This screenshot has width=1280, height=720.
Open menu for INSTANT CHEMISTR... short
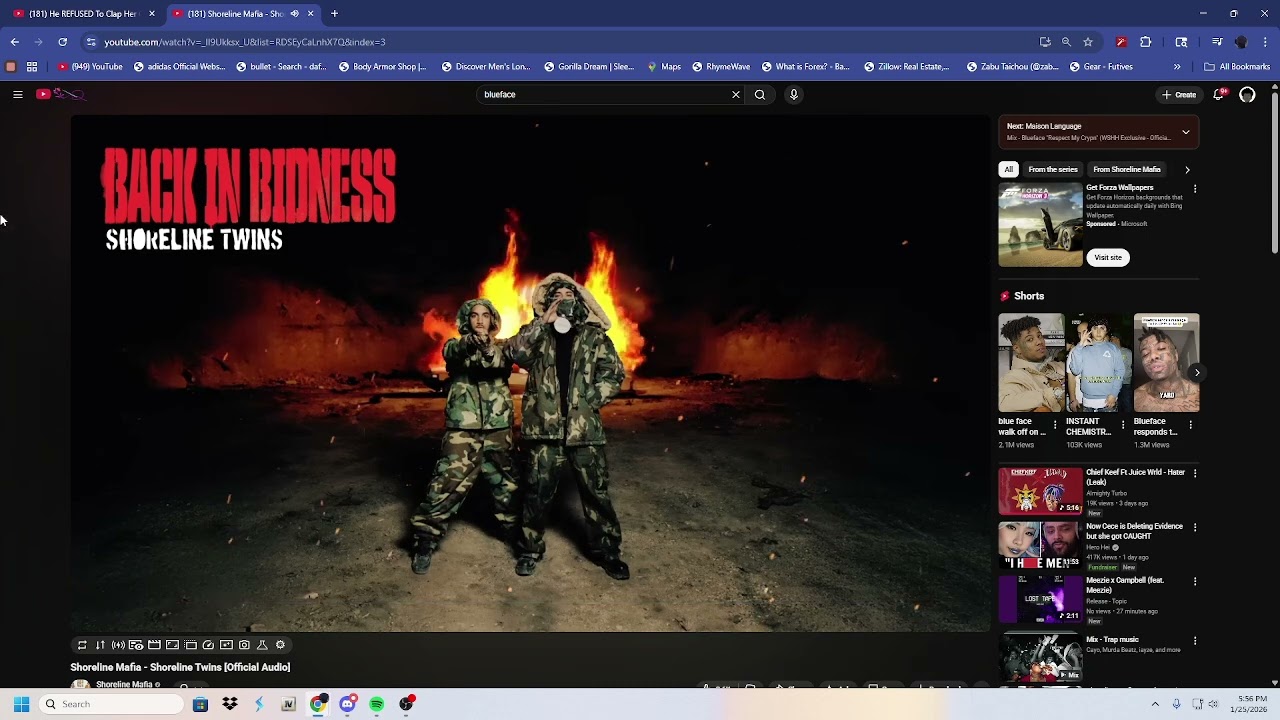pyautogui.click(x=1123, y=425)
